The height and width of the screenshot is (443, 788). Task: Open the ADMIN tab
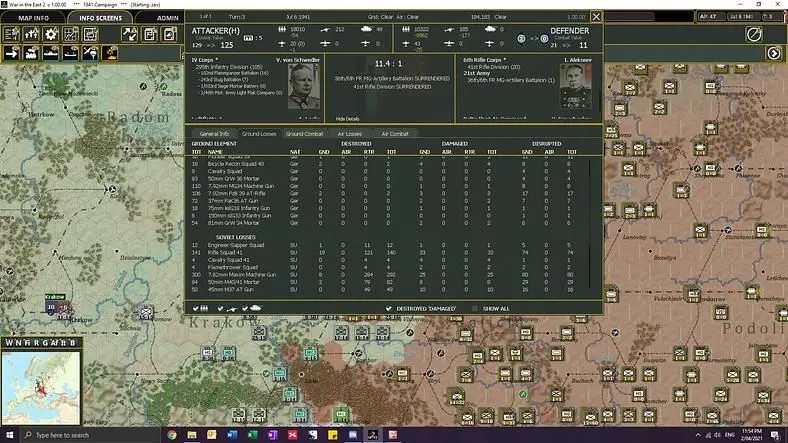[167, 18]
